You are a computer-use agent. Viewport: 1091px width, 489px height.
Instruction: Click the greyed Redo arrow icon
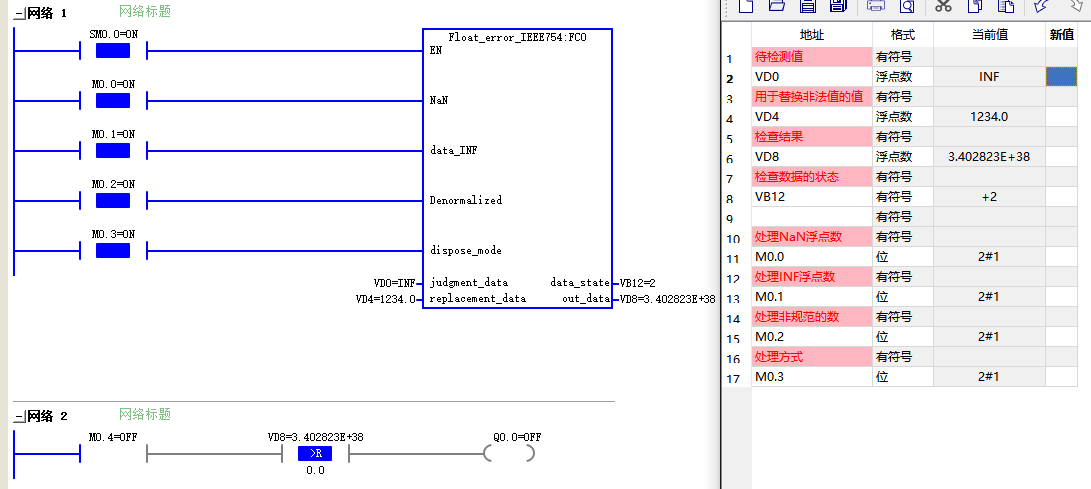(x=1076, y=6)
